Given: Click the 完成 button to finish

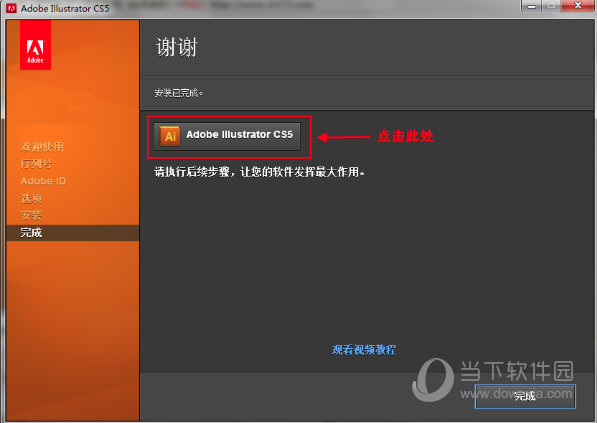Looking at the screenshot, I should pos(525,396).
